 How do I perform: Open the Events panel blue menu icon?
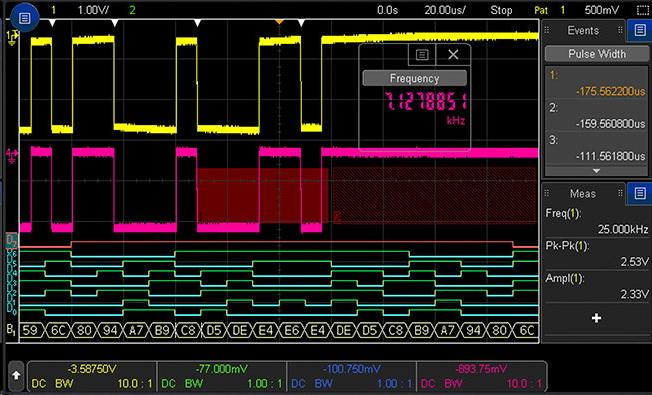click(x=640, y=30)
